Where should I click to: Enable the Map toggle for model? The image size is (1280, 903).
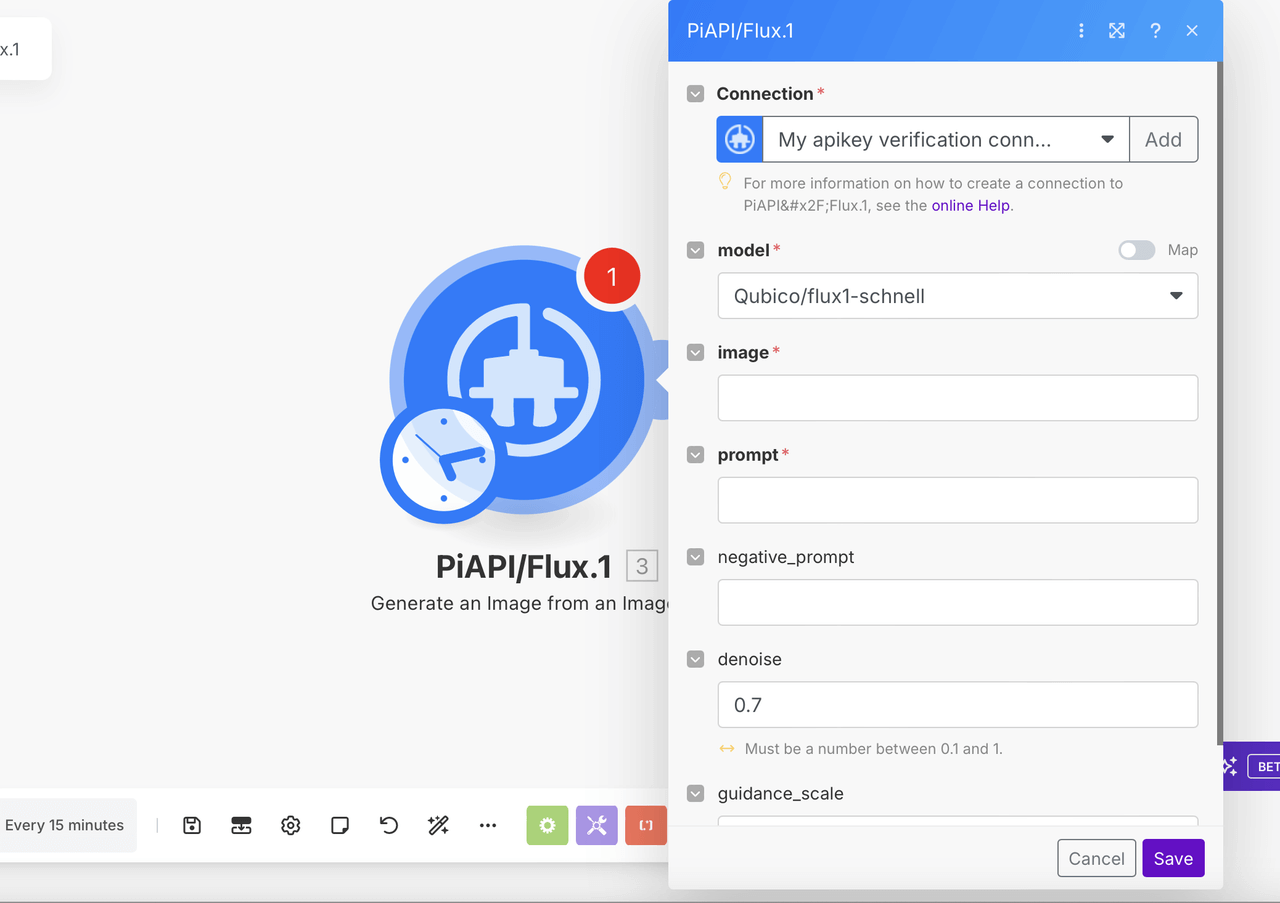pos(1136,250)
